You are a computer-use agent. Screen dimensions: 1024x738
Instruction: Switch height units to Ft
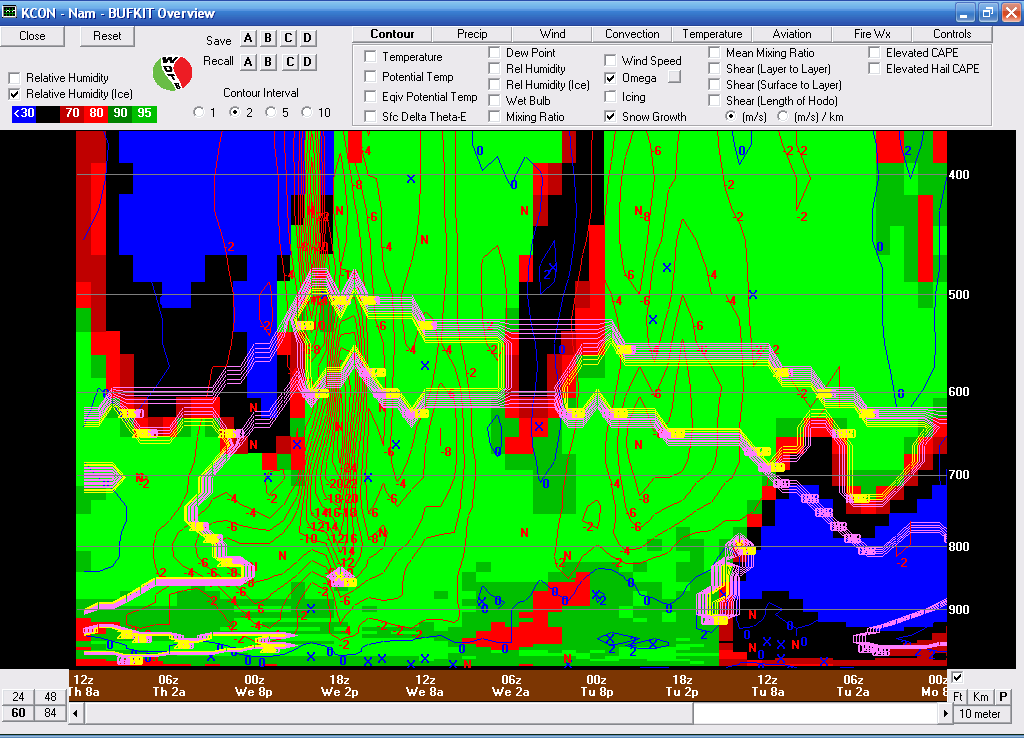pyautogui.click(x=957, y=696)
